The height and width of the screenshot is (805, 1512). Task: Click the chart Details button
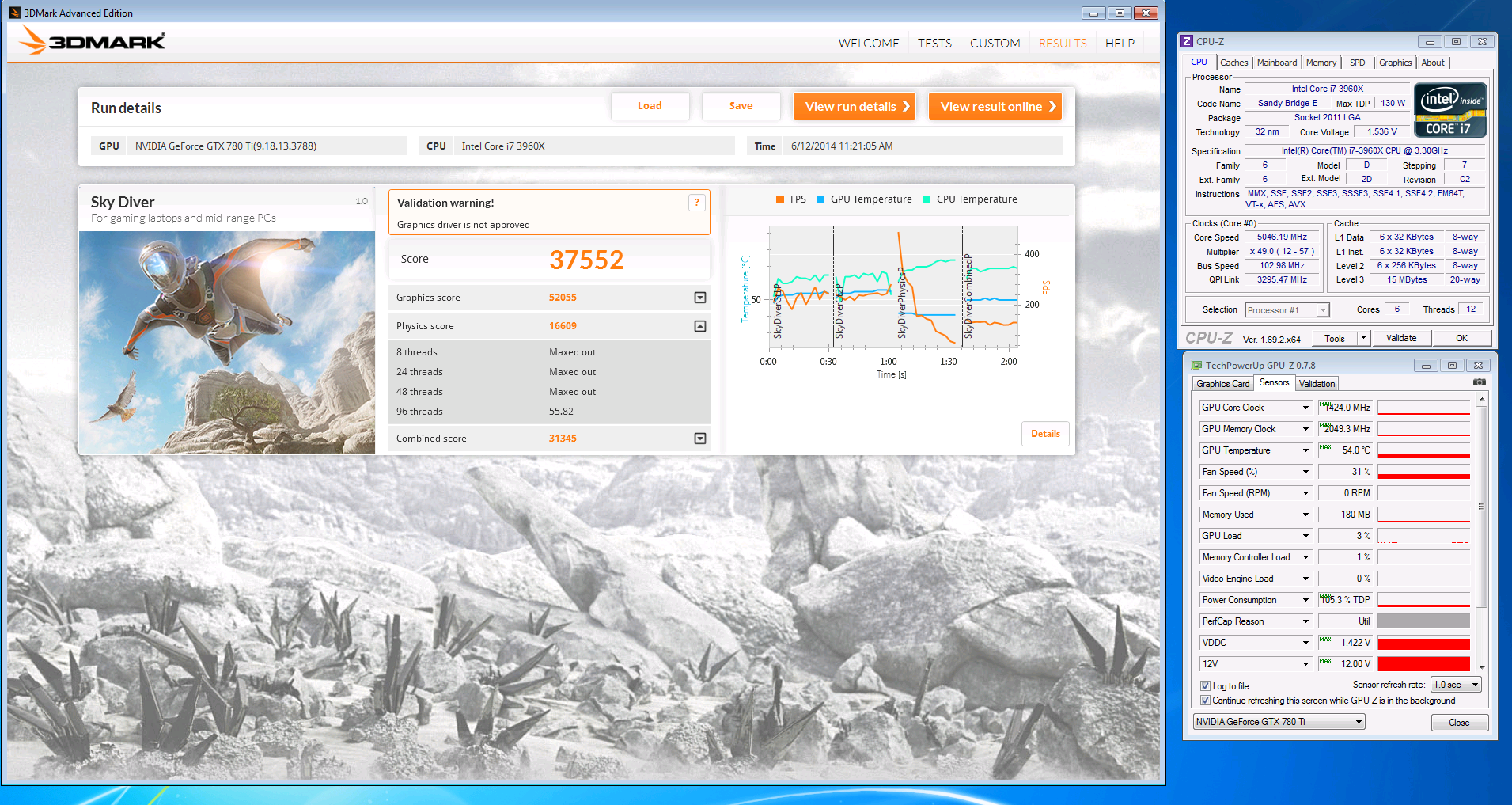tap(1045, 434)
